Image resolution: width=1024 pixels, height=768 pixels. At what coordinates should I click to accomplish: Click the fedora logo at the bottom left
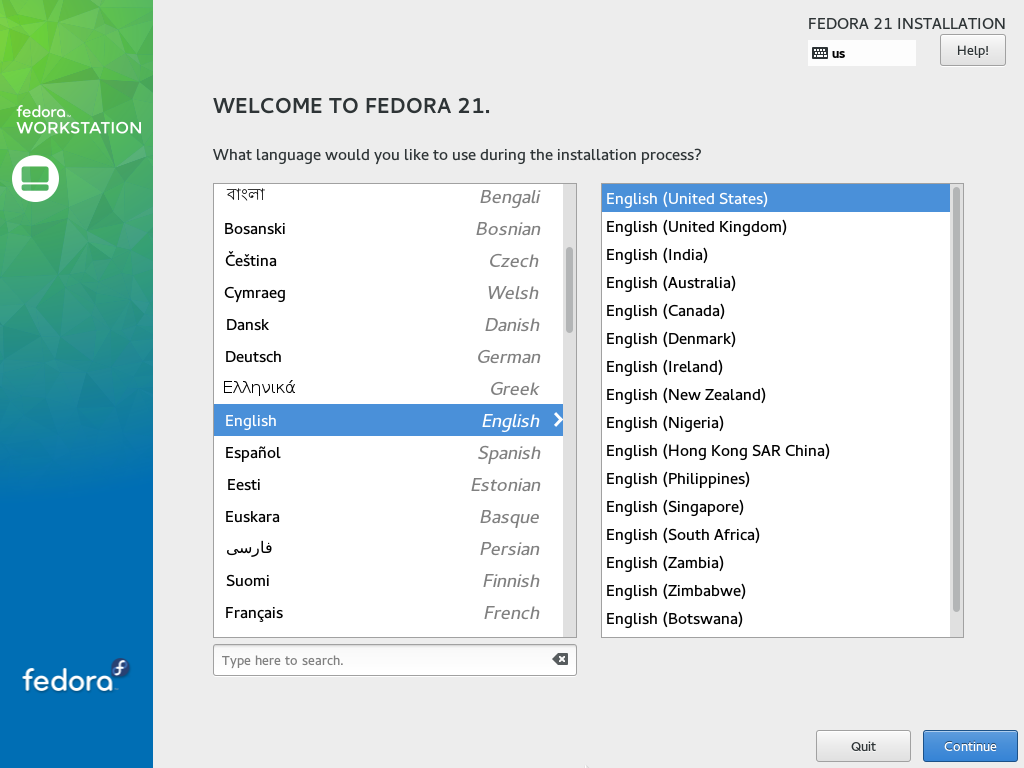tap(69, 680)
